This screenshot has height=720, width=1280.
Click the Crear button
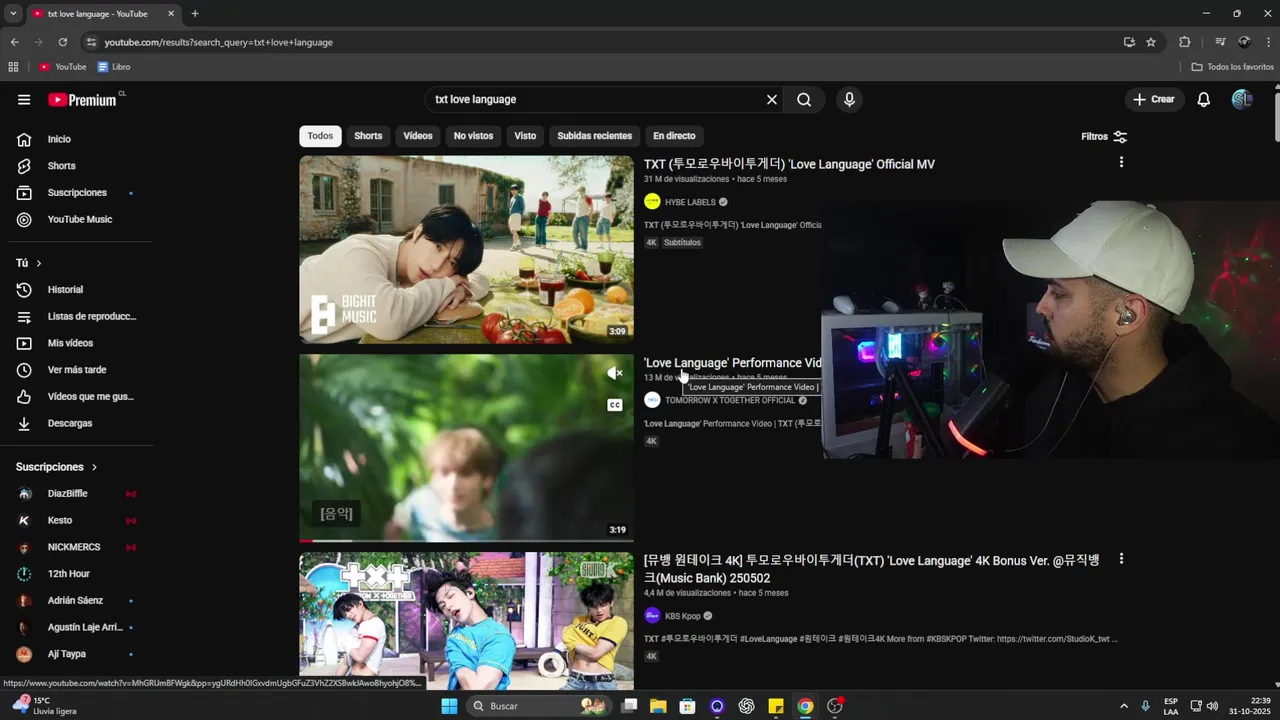[x=1154, y=100]
